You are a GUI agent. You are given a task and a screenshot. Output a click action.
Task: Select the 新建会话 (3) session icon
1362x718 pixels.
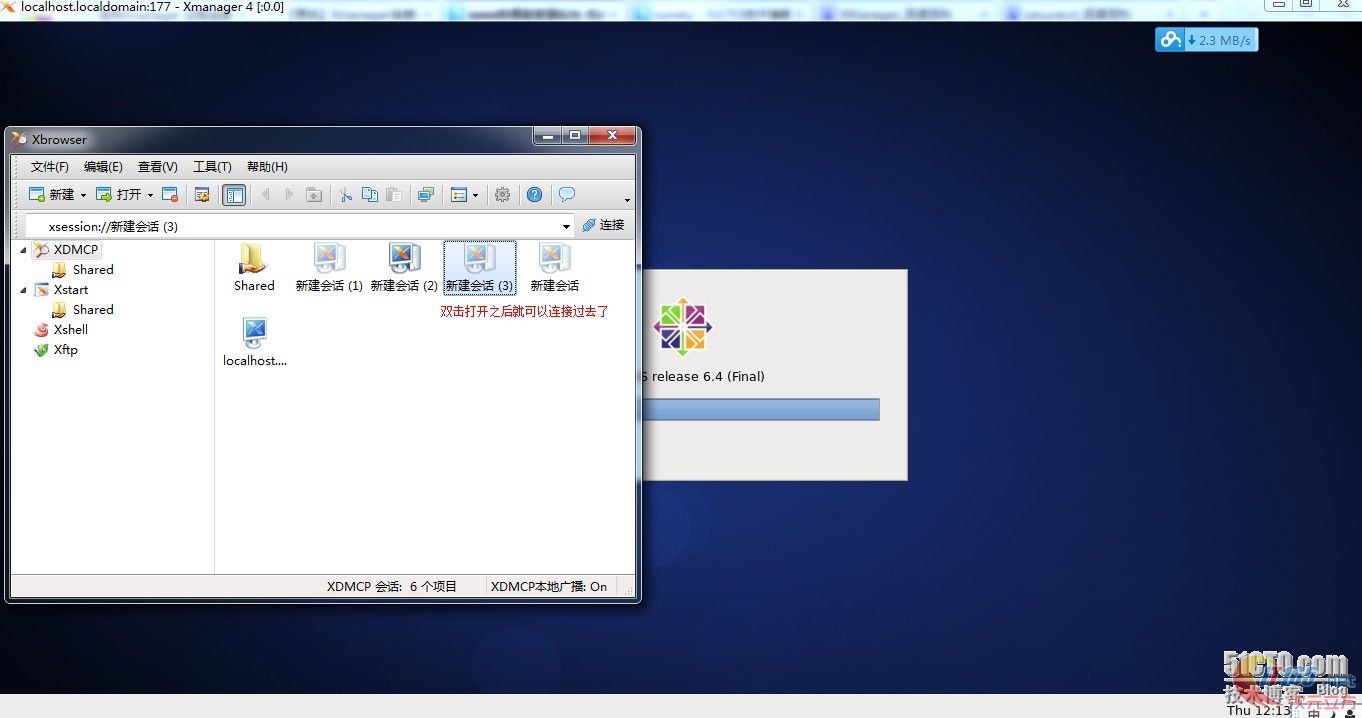[x=480, y=267]
